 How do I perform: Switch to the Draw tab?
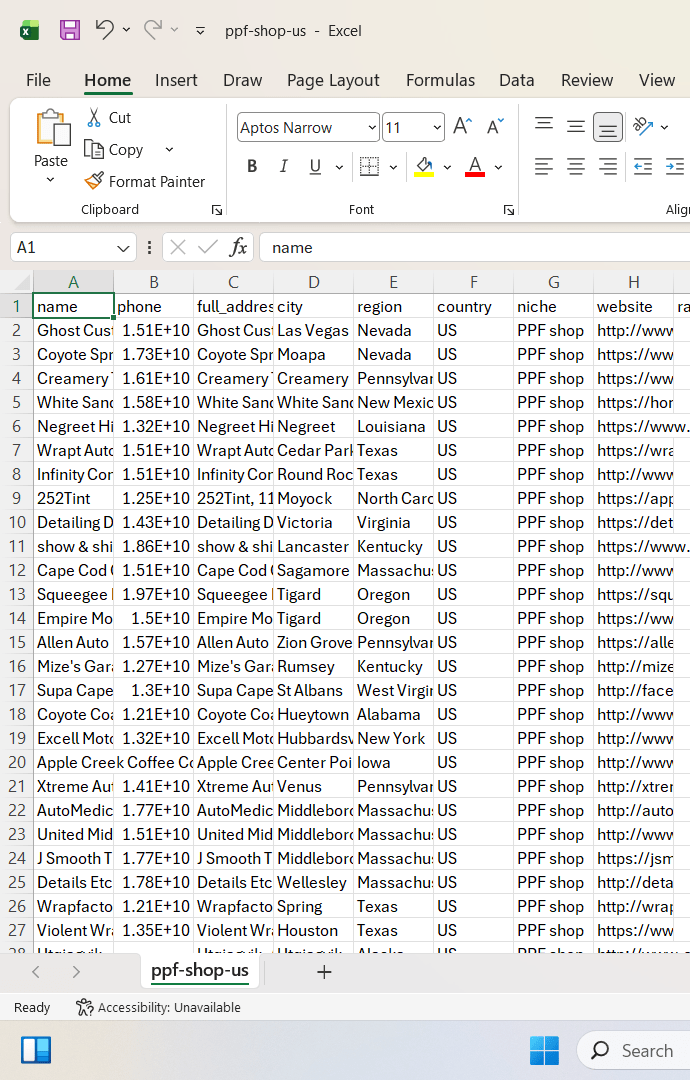pyautogui.click(x=242, y=81)
